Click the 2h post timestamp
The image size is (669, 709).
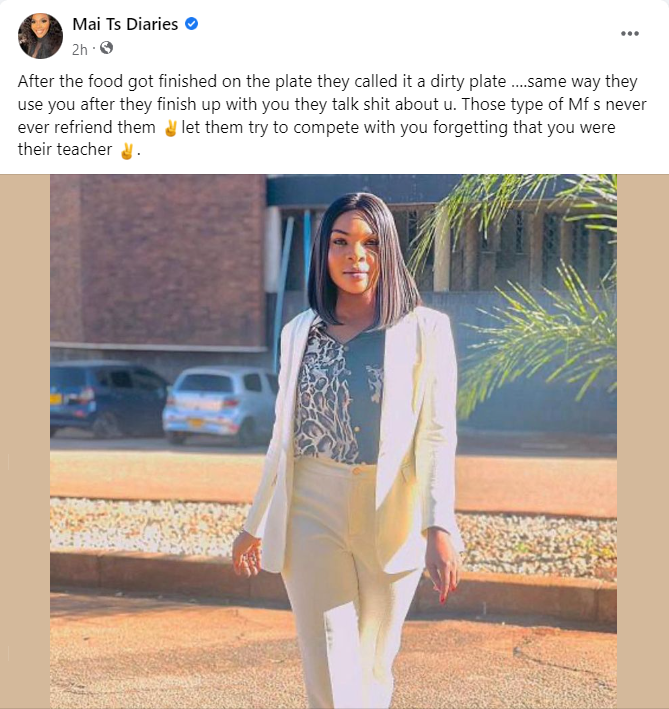pyautogui.click(x=80, y=49)
